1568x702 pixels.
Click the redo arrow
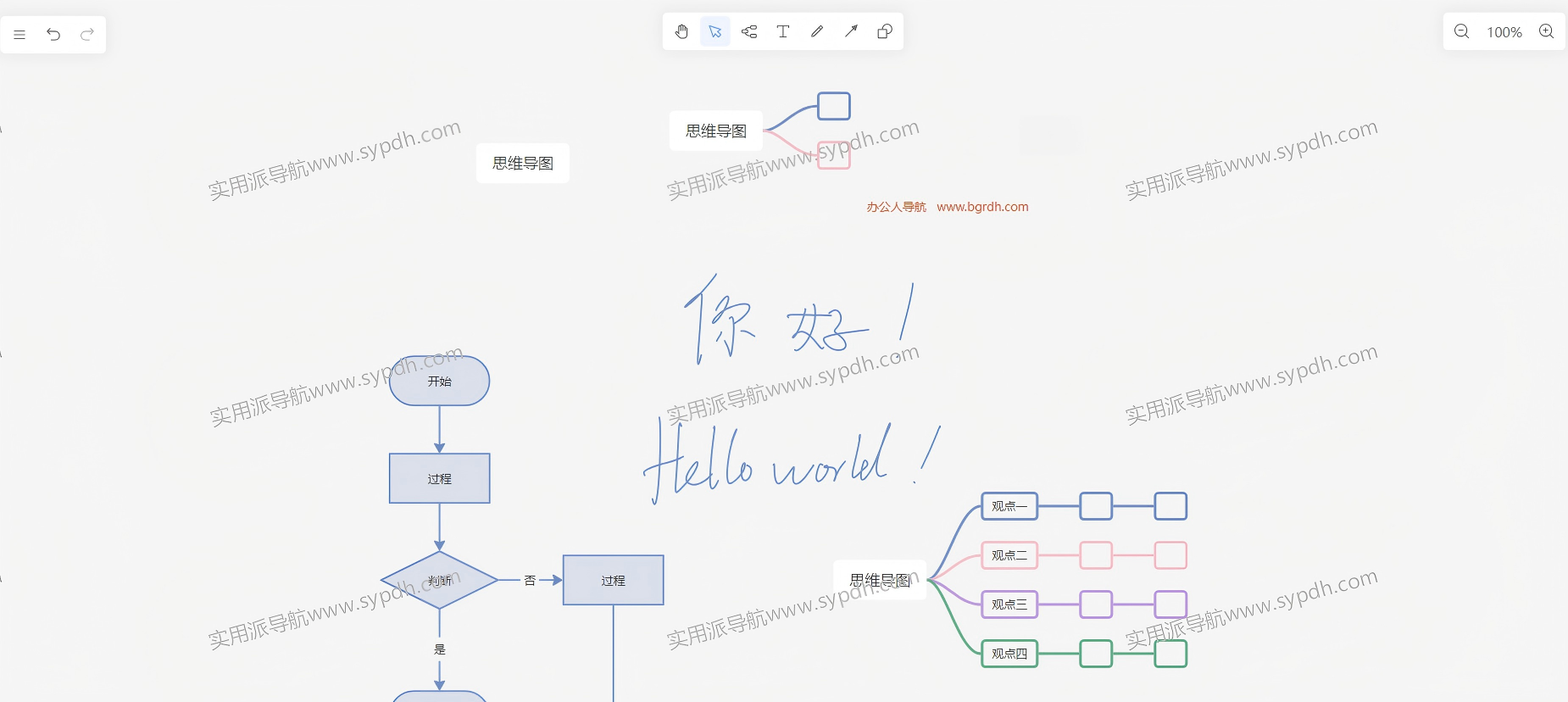point(86,35)
